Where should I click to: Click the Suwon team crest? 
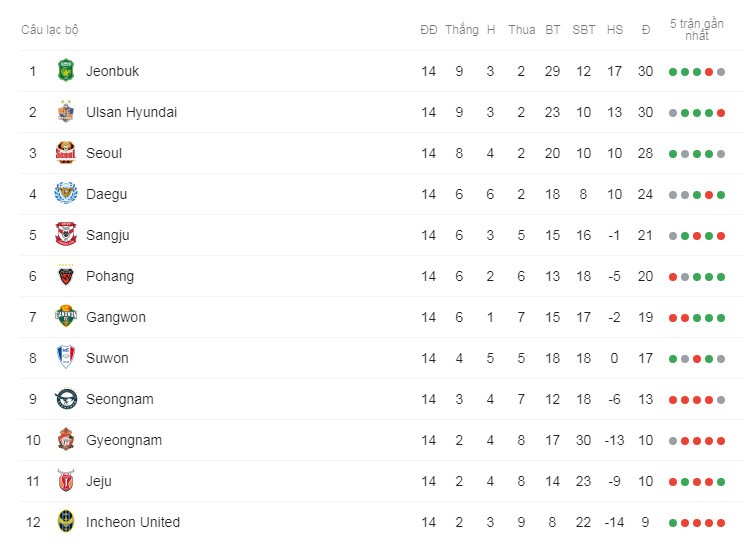coord(66,357)
